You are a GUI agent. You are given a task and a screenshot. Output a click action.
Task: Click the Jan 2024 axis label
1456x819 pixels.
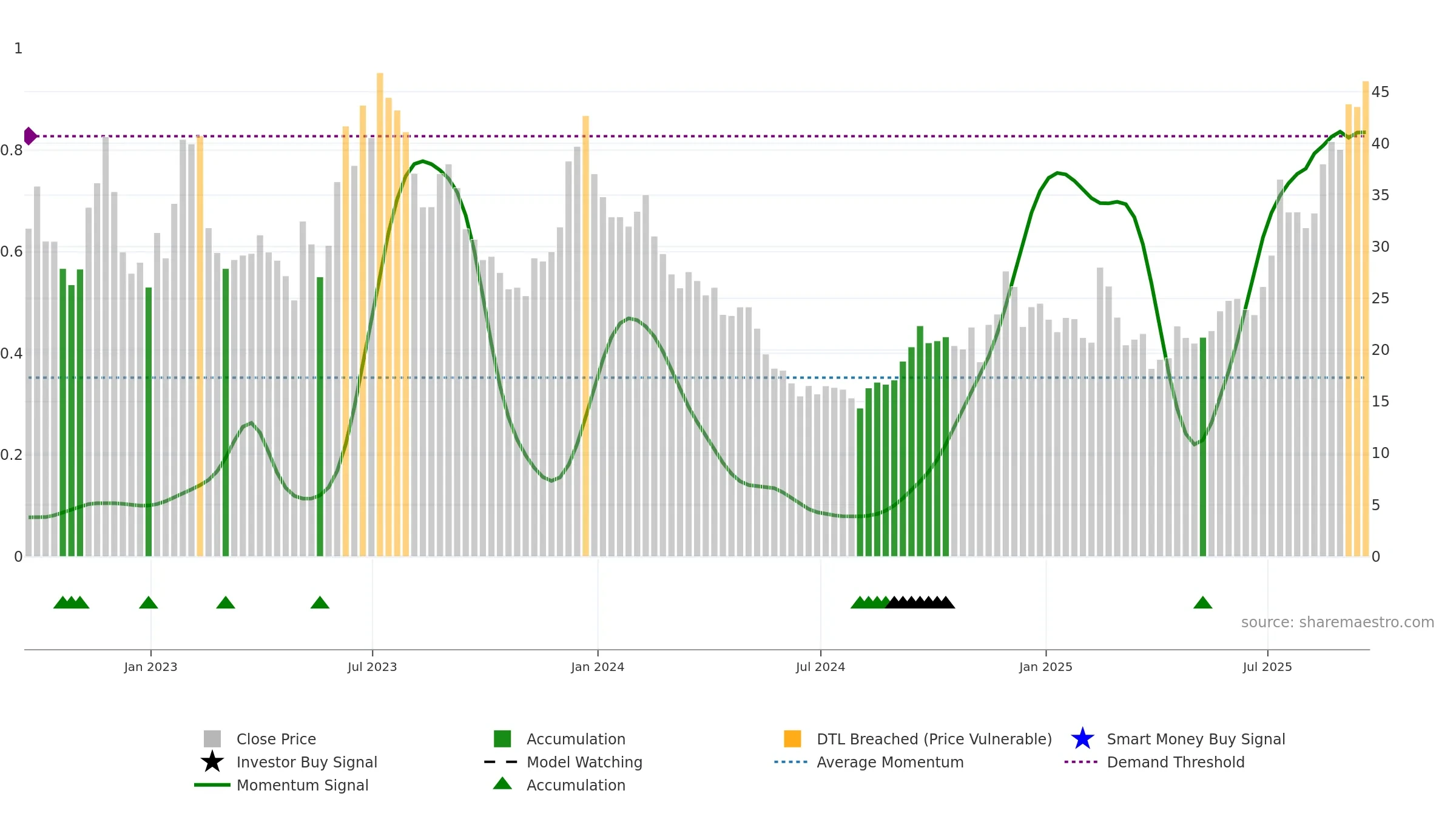(x=598, y=667)
